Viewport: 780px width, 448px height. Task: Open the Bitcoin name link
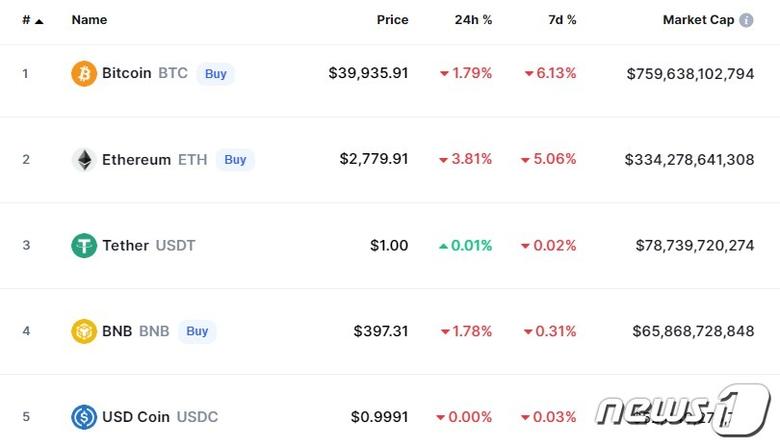click(127, 73)
